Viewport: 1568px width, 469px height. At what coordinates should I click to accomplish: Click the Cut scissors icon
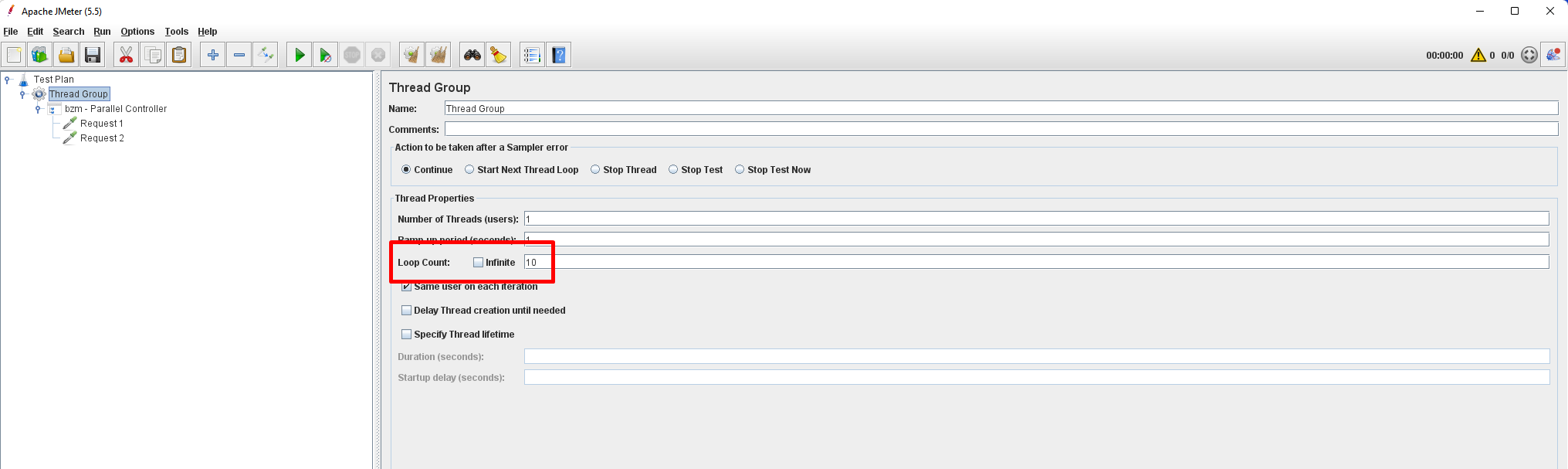point(127,55)
